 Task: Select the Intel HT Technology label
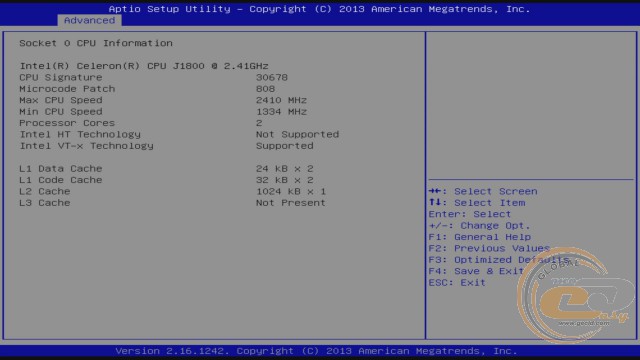(x=80, y=135)
